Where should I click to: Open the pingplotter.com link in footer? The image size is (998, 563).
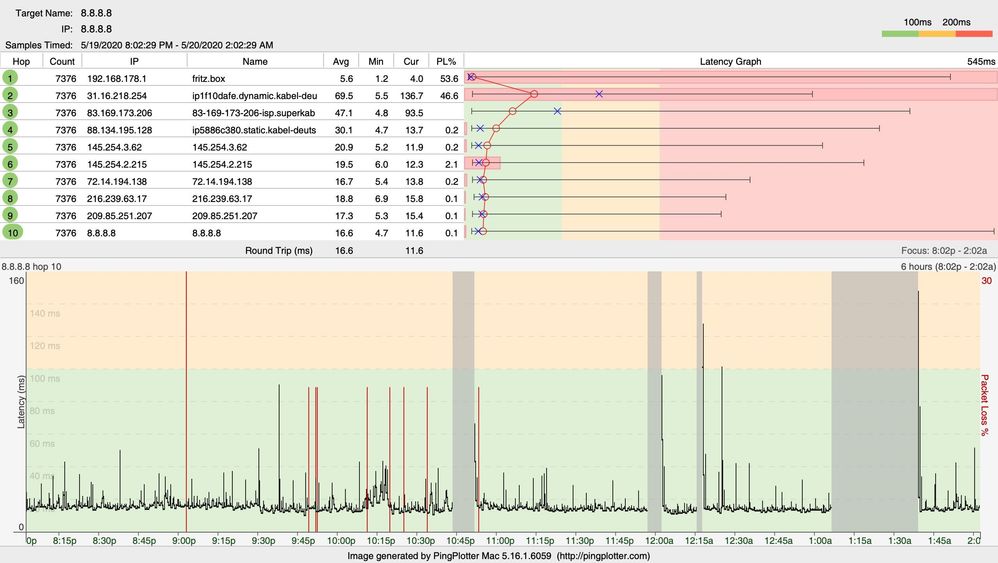(x=605, y=555)
